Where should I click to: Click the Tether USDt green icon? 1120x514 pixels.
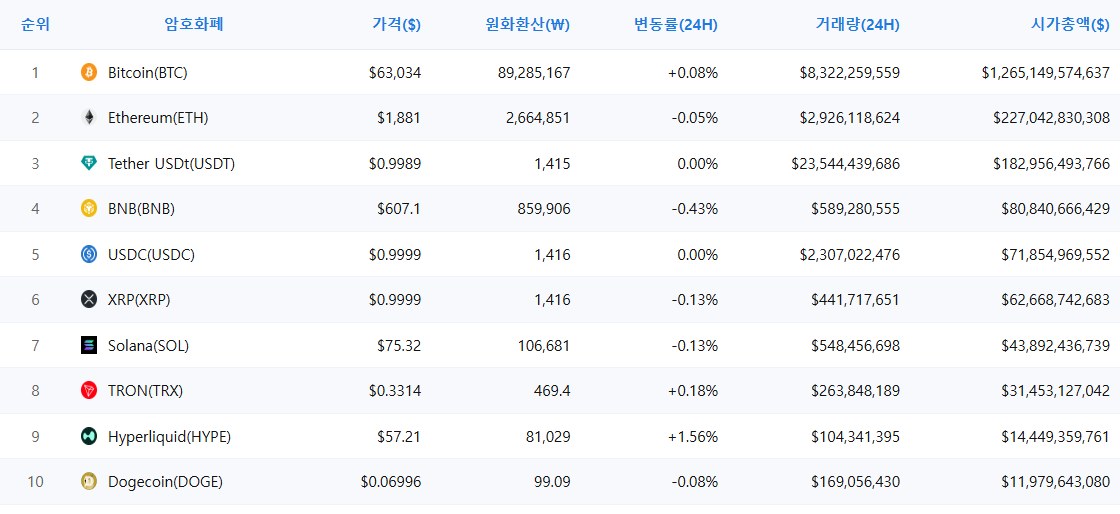(x=89, y=163)
